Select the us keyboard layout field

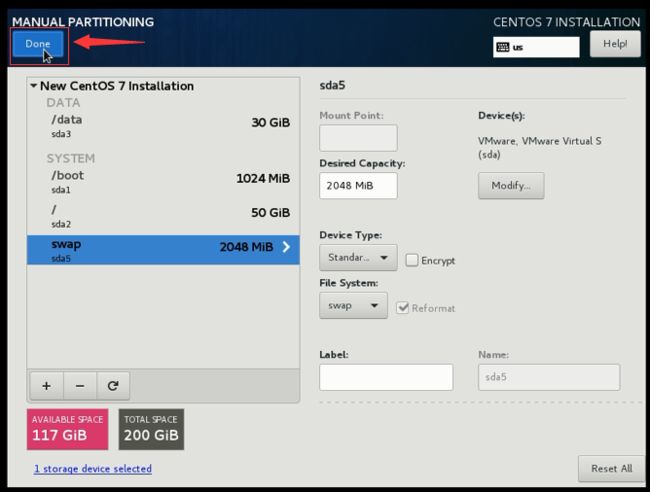click(536, 47)
